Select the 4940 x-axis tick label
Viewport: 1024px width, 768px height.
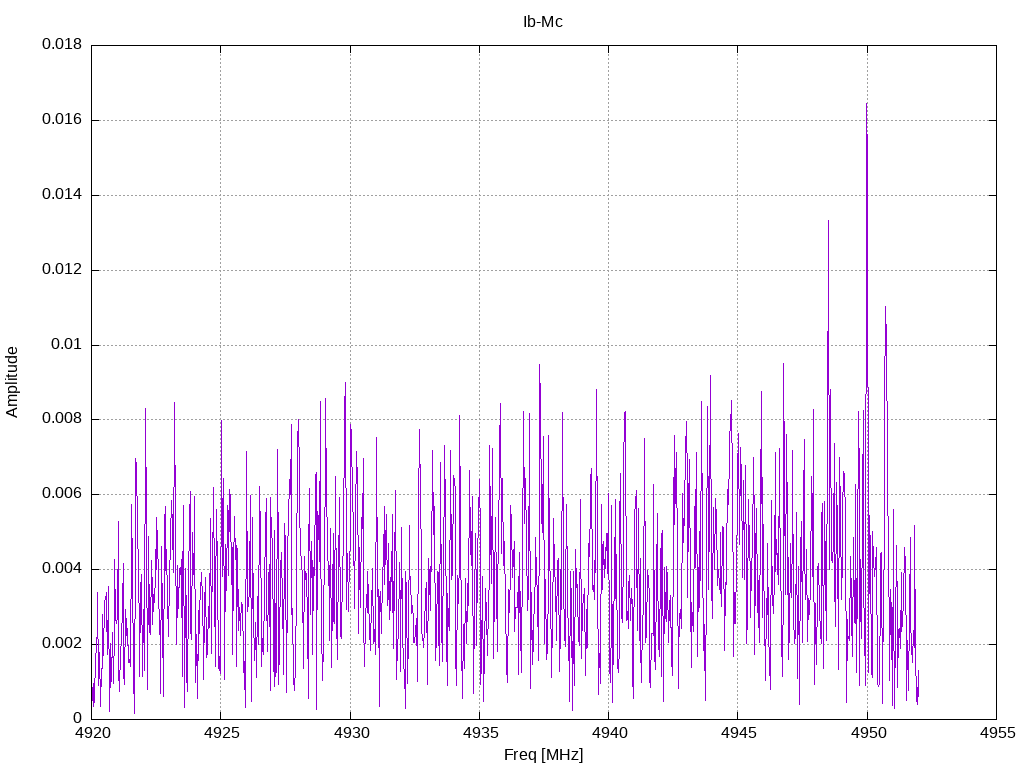click(608, 733)
